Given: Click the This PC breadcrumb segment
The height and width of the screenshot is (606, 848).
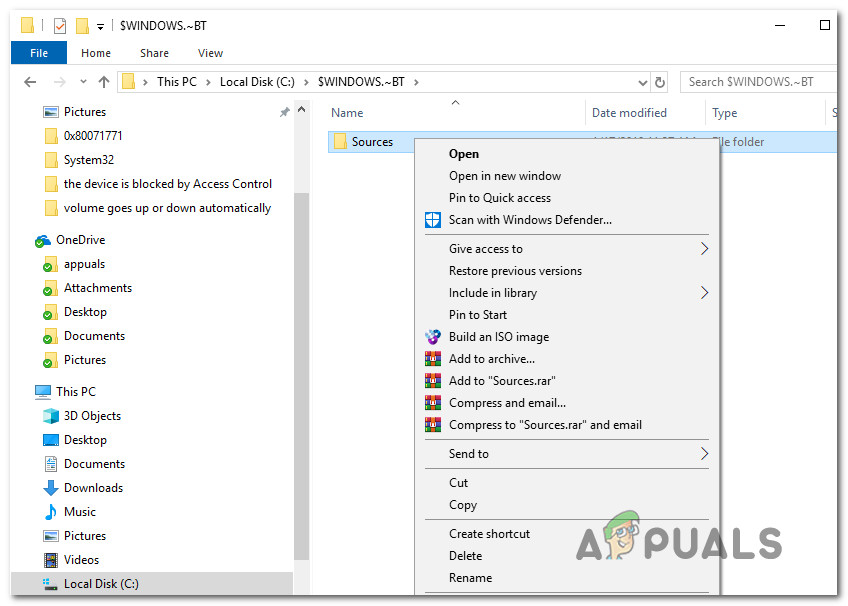Looking at the screenshot, I should point(177,82).
